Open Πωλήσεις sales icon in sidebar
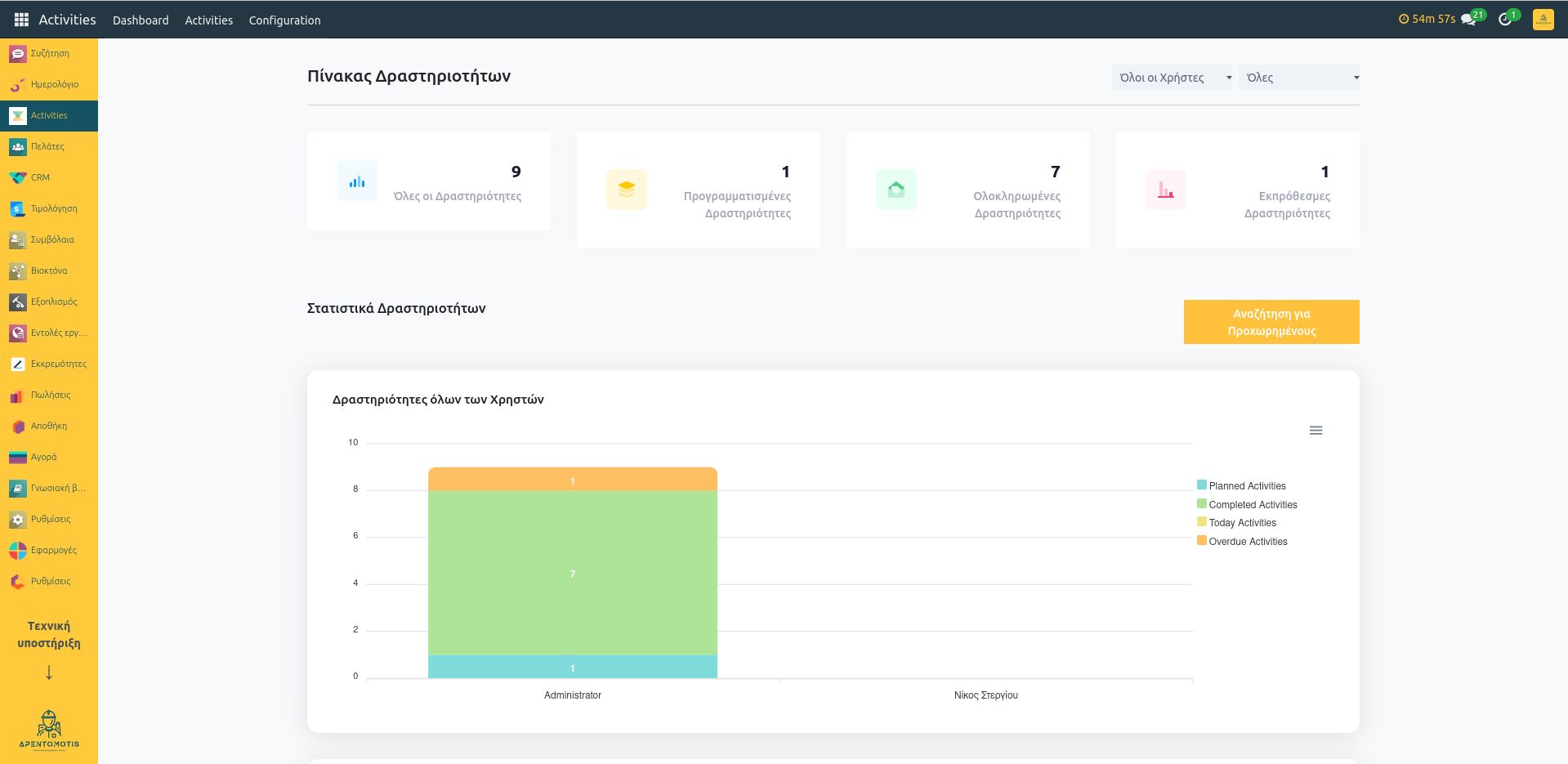Viewport: 1568px width, 764px height. point(18,395)
